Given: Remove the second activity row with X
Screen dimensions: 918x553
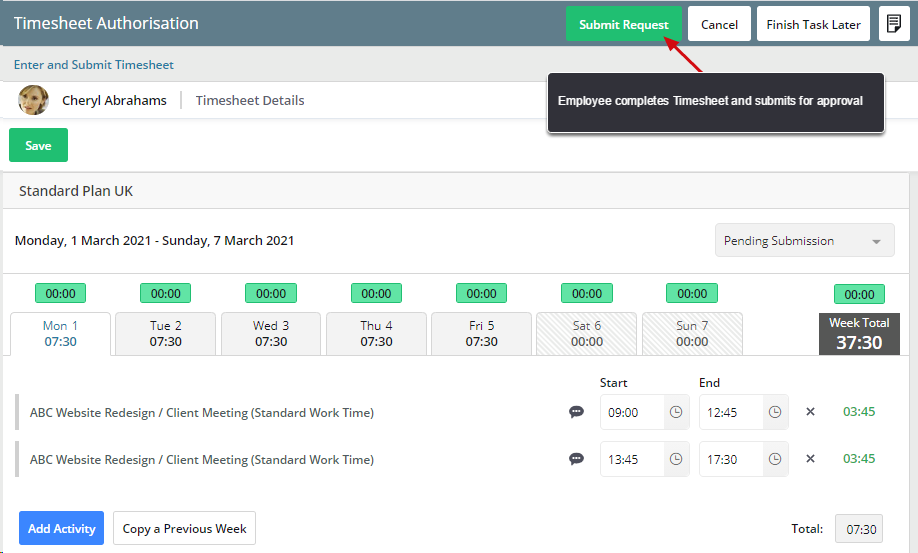Looking at the screenshot, I should coord(811,459).
